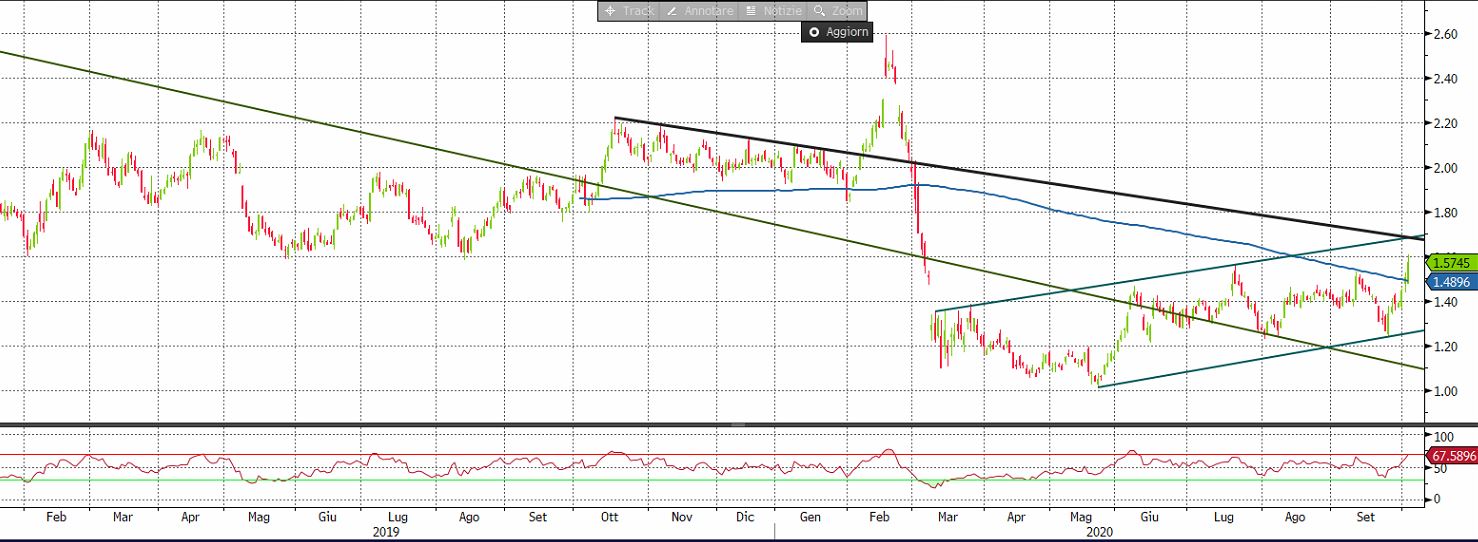Click the green 1.5745 last price label

tap(1450, 262)
